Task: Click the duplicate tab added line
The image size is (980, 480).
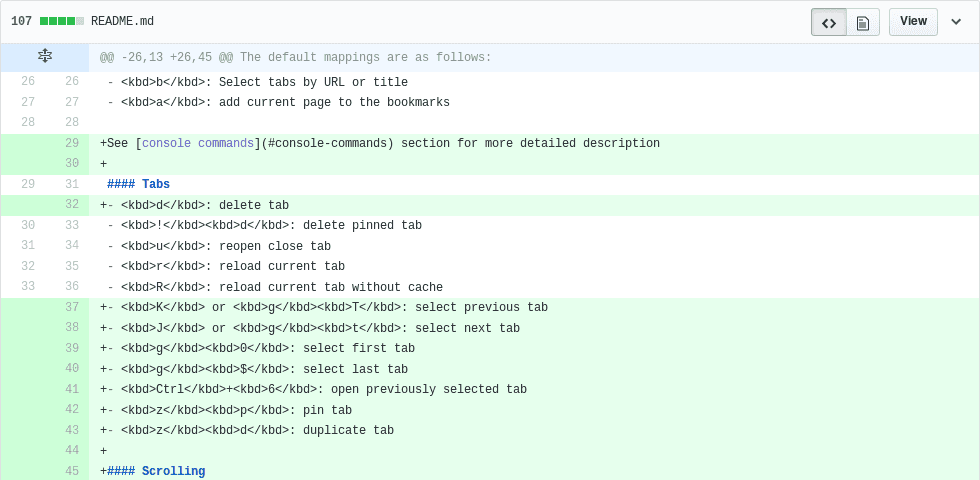Action: coord(534,430)
